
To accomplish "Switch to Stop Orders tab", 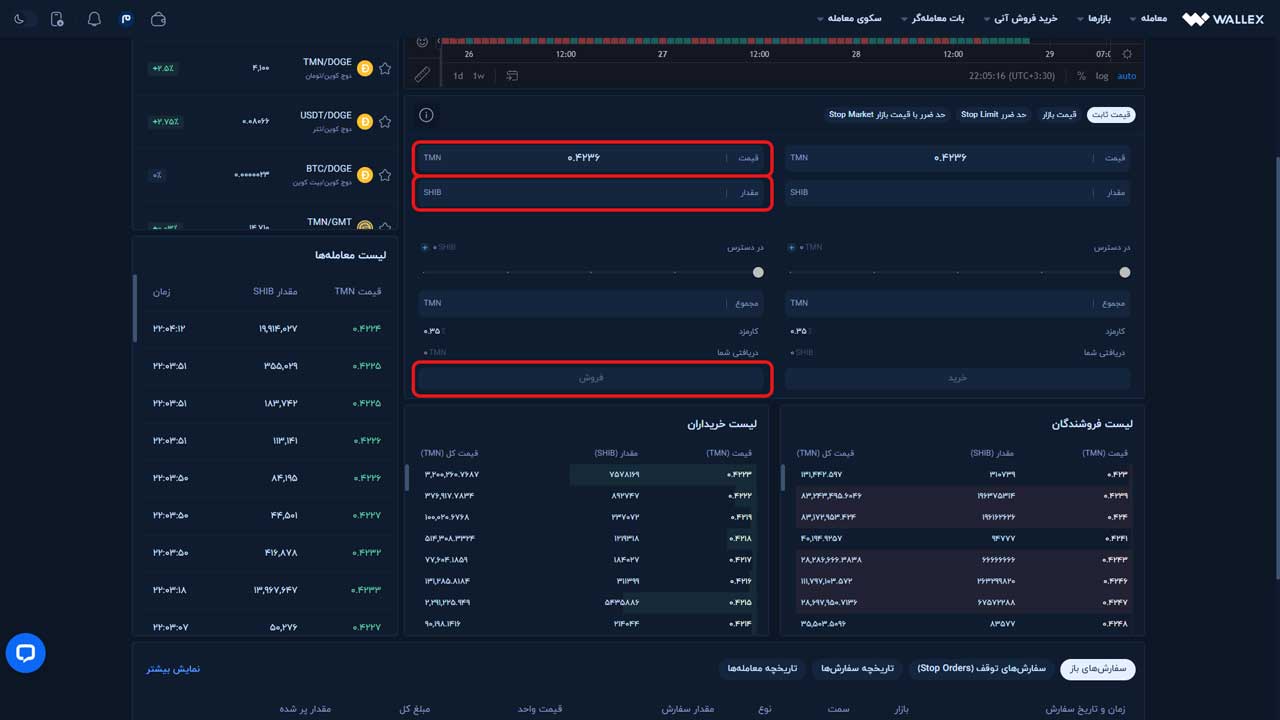I will 982,668.
